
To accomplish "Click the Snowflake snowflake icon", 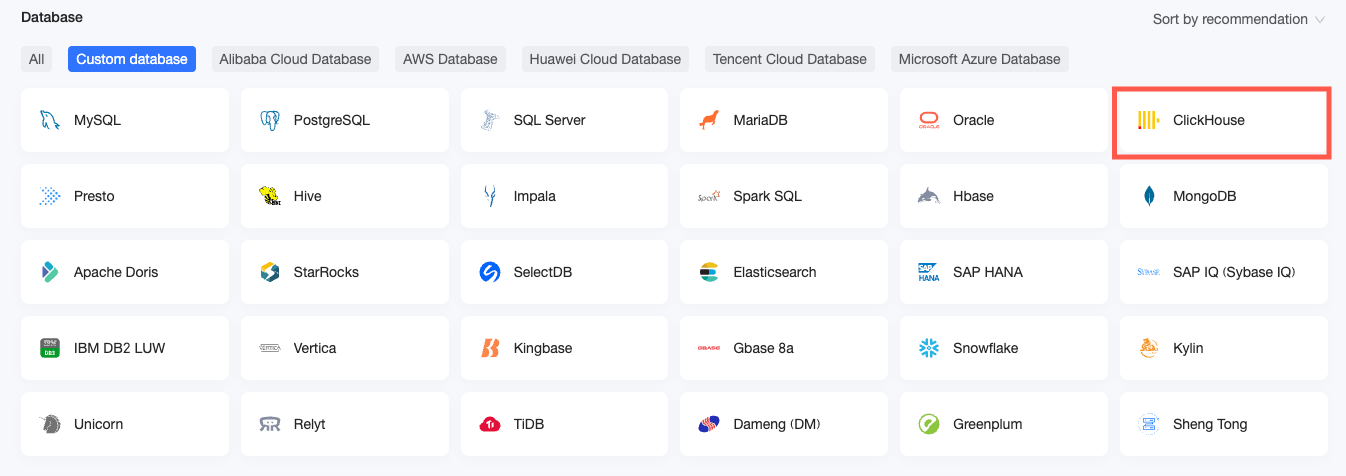I will click(x=929, y=348).
